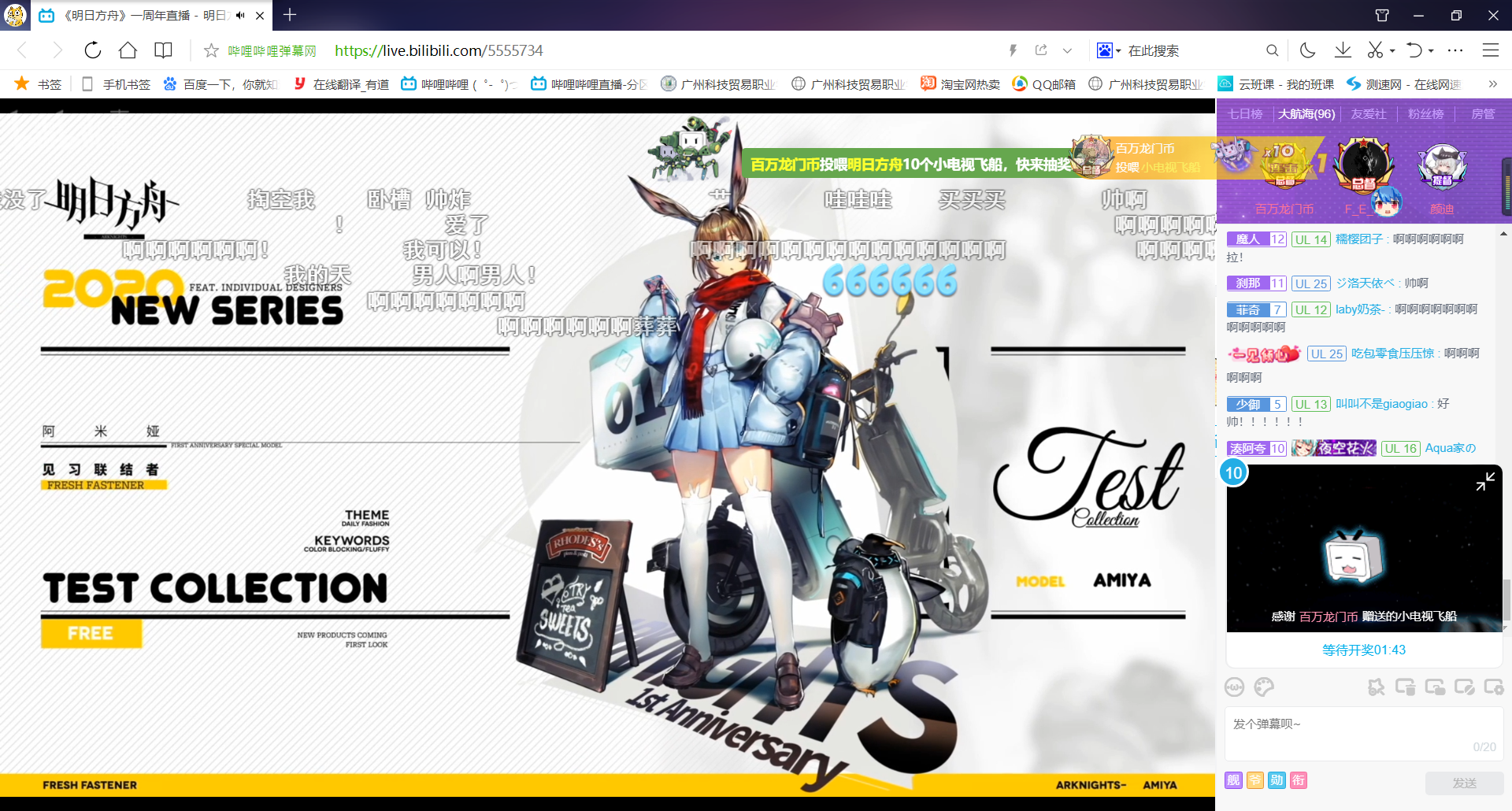Expand undo closed tab dropdown arrow

click(1431, 50)
